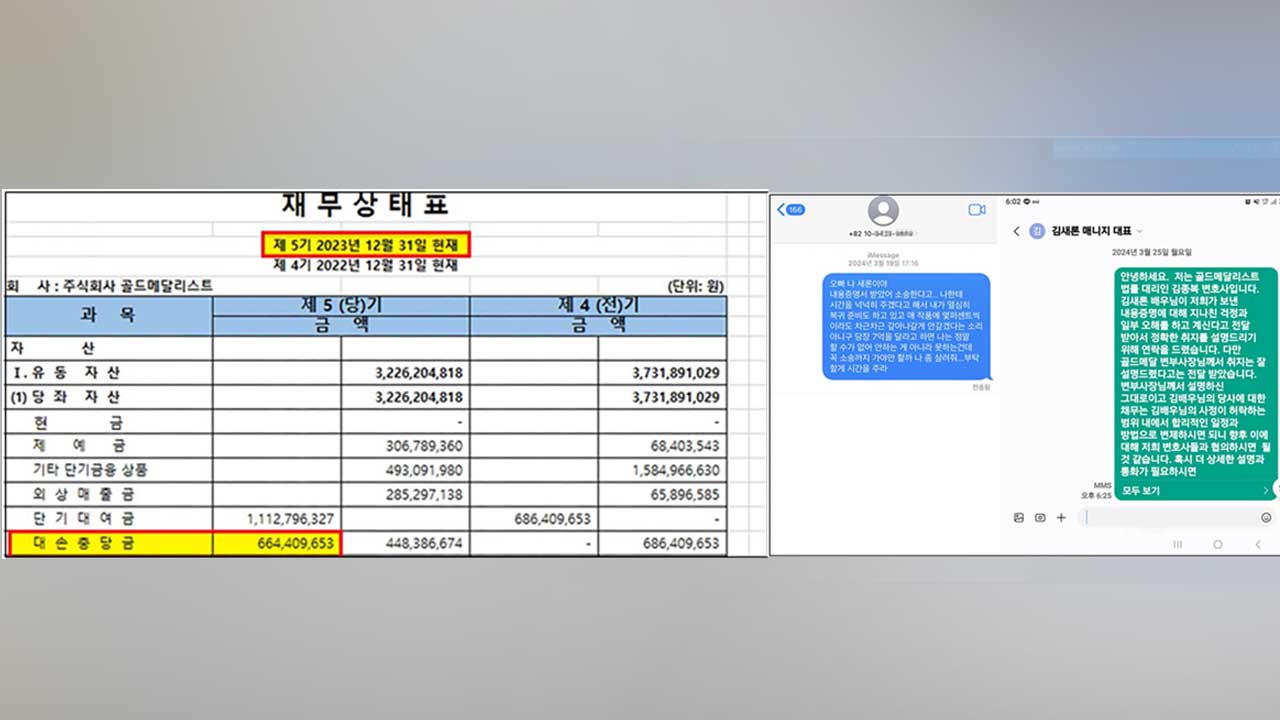This screenshot has height=720, width=1280.
Task: Click the 제 4 (전)기 column header
Action: 597,305
